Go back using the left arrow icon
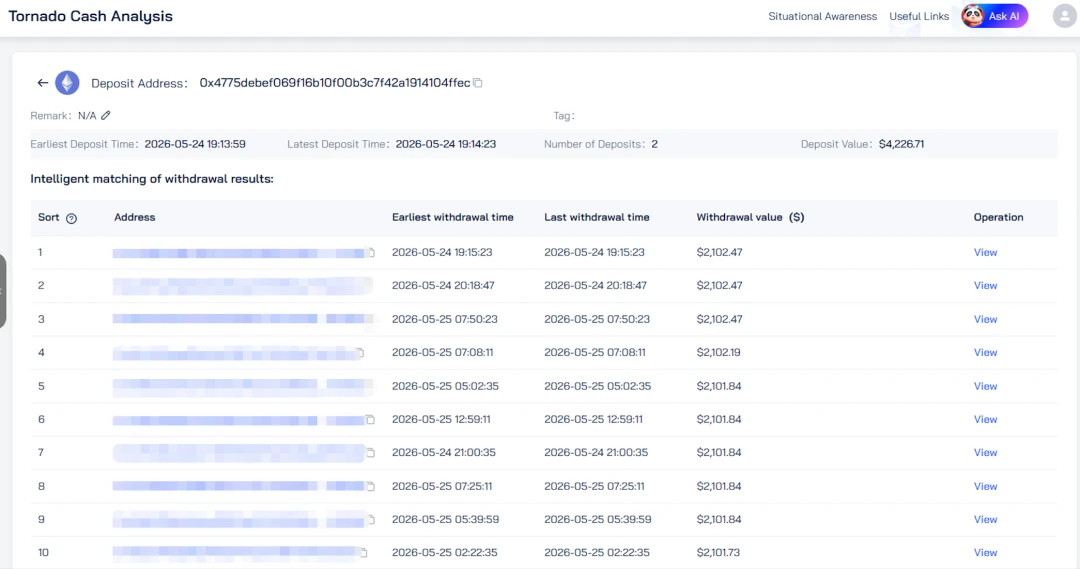1080x569 pixels. pos(43,83)
